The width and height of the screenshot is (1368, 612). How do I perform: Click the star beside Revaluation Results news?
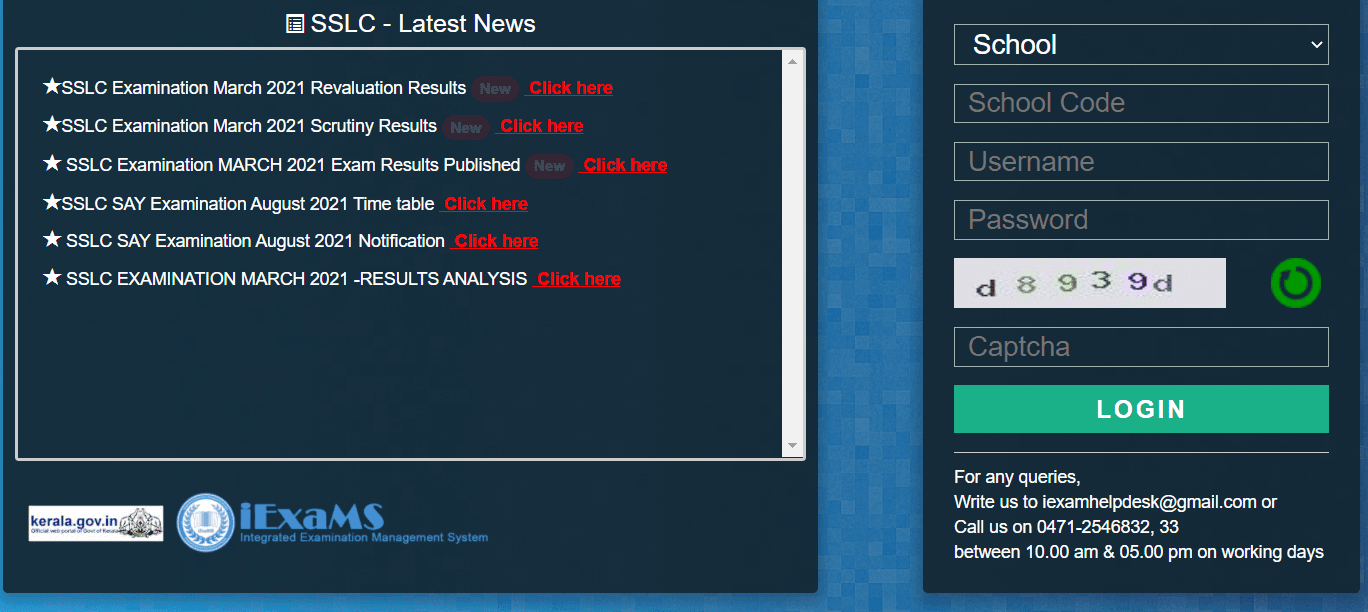coord(52,87)
